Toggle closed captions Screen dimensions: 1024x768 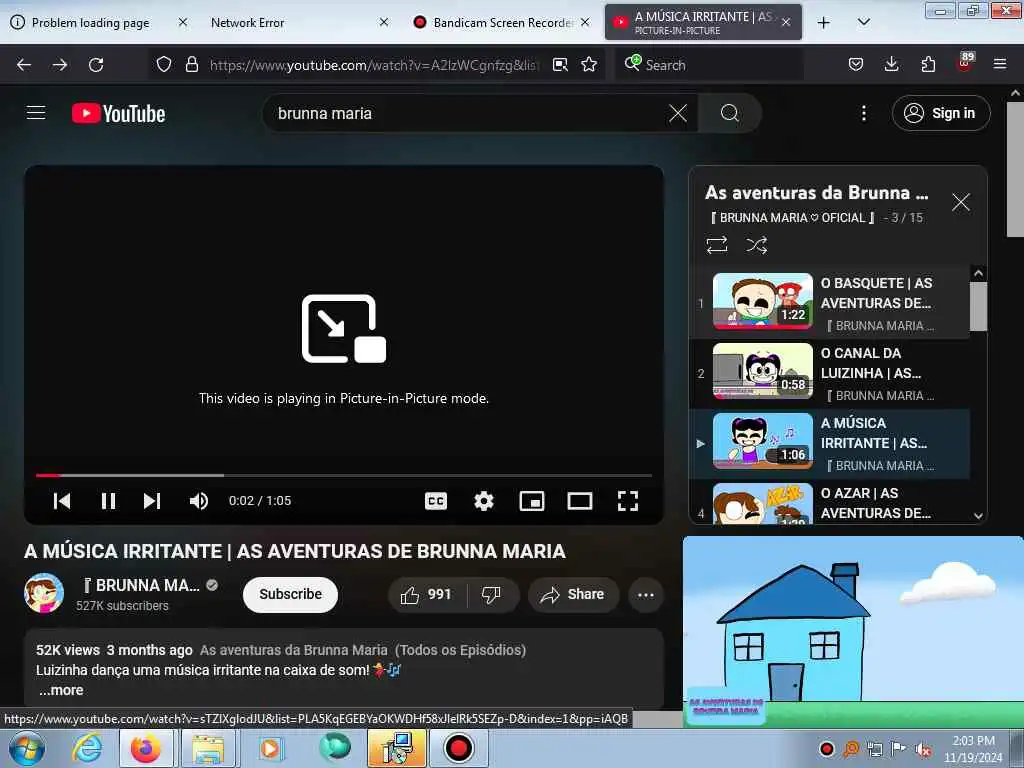click(x=436, y=501)
